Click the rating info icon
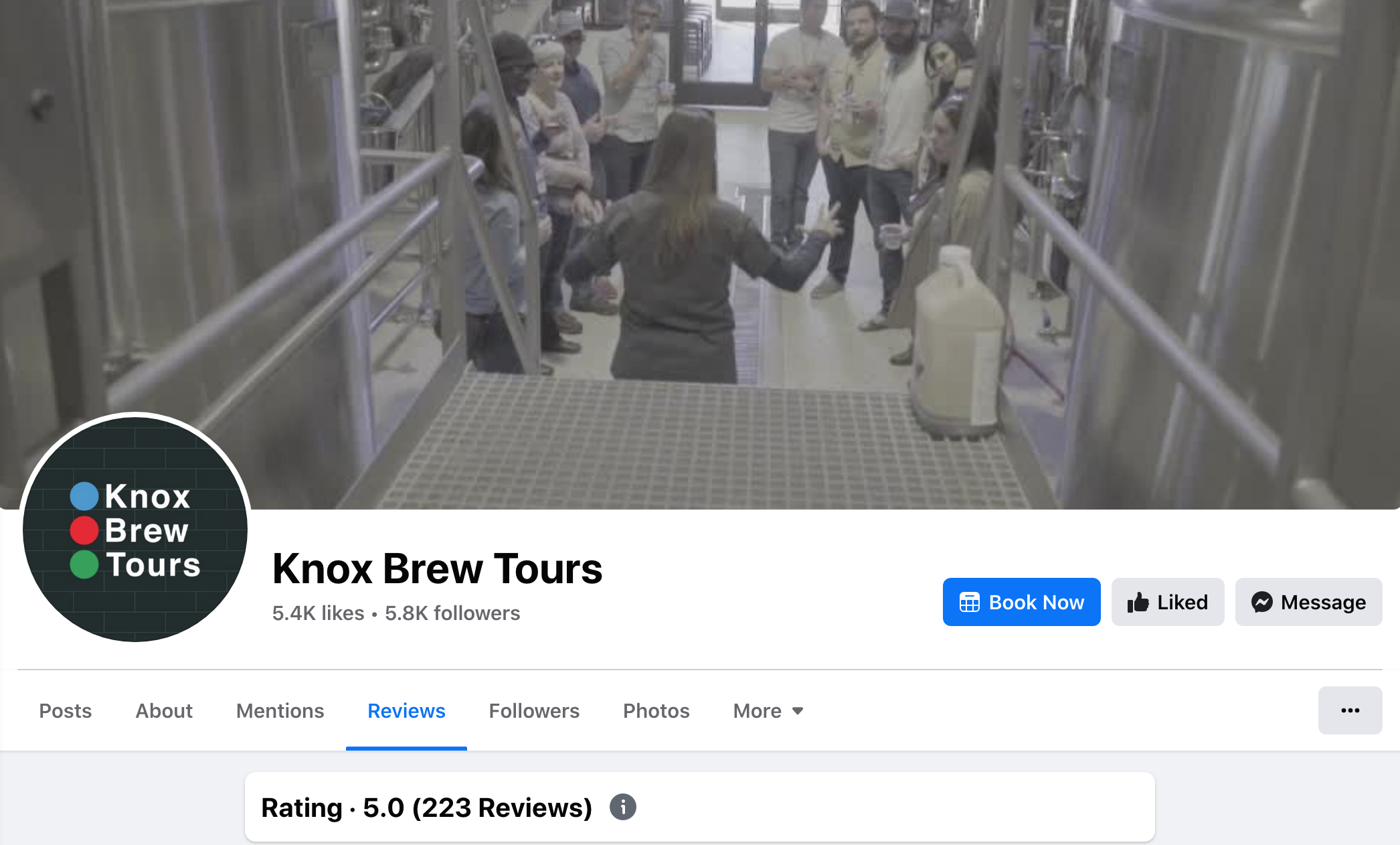The image size is (1400, 845). pos(622,807)
